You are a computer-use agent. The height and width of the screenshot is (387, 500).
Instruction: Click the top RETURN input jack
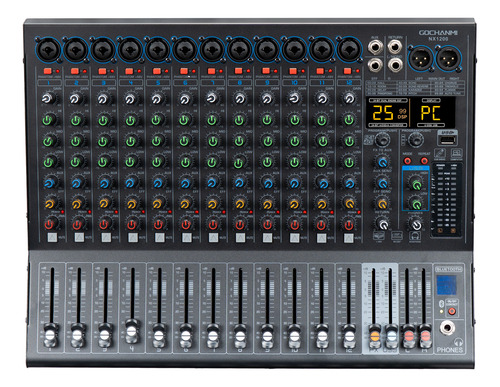click(x=395, y=47)
